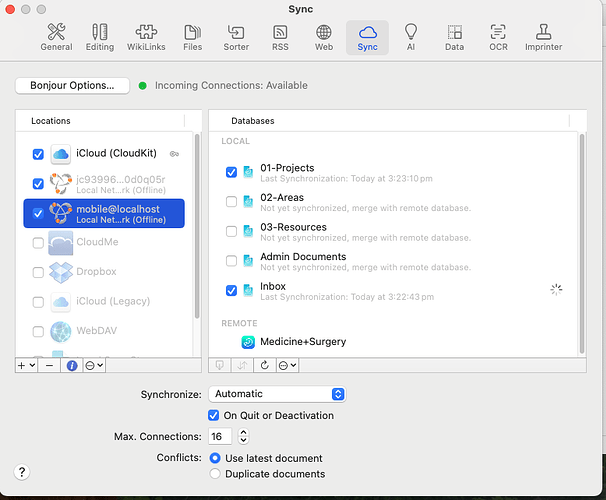The image size is (606, 500).
Task: Open help with the question mark button
Action: pos(22,472)
